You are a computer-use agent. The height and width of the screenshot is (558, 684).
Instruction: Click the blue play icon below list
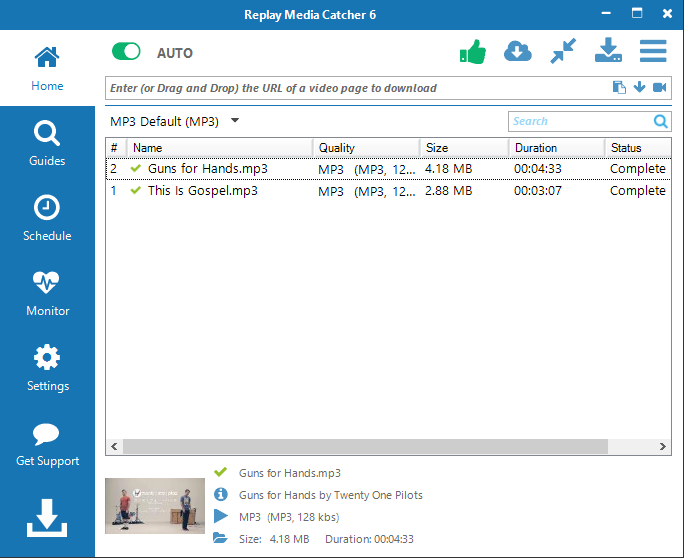[x=220, y=516]
